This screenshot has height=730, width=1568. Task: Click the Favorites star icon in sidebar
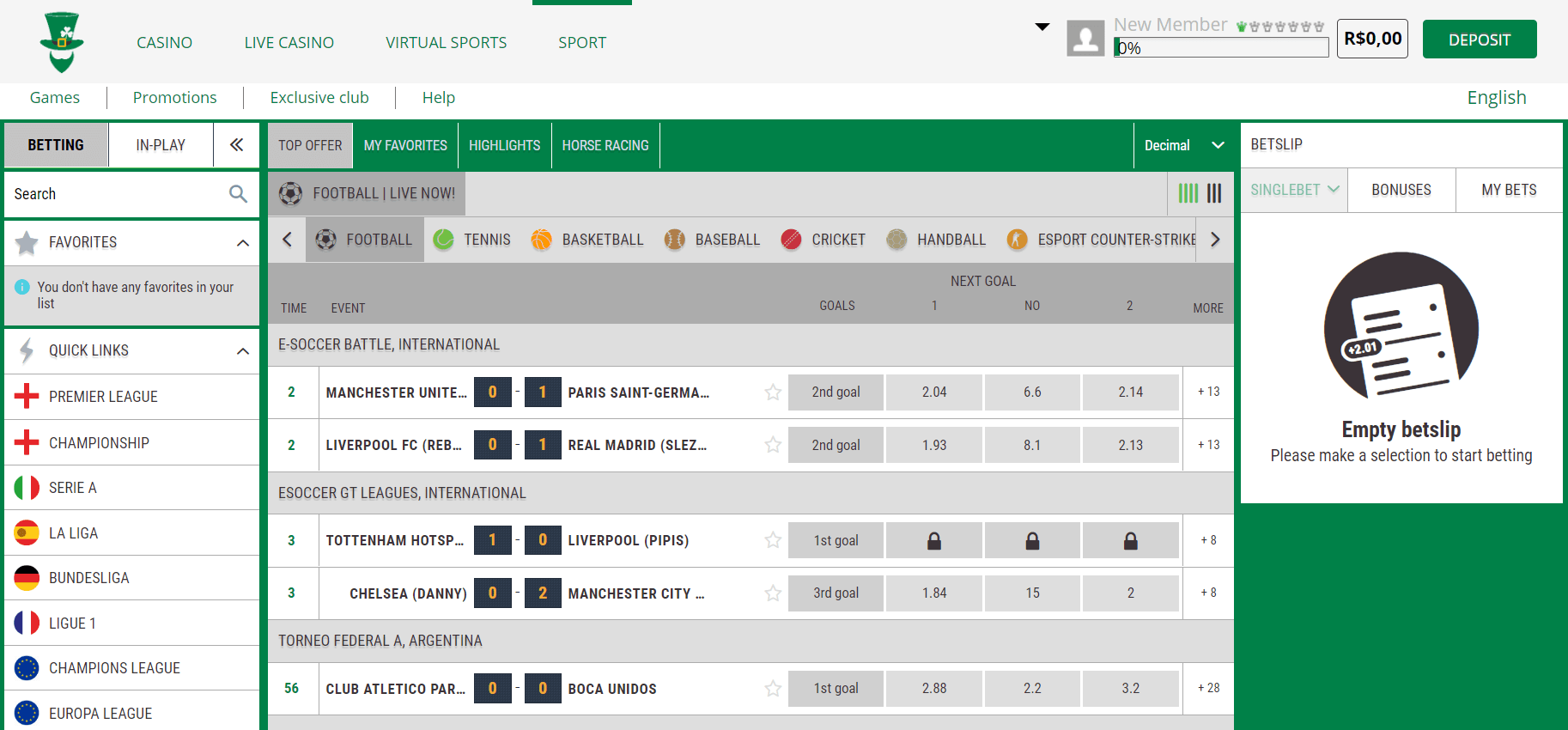point(27,243)
